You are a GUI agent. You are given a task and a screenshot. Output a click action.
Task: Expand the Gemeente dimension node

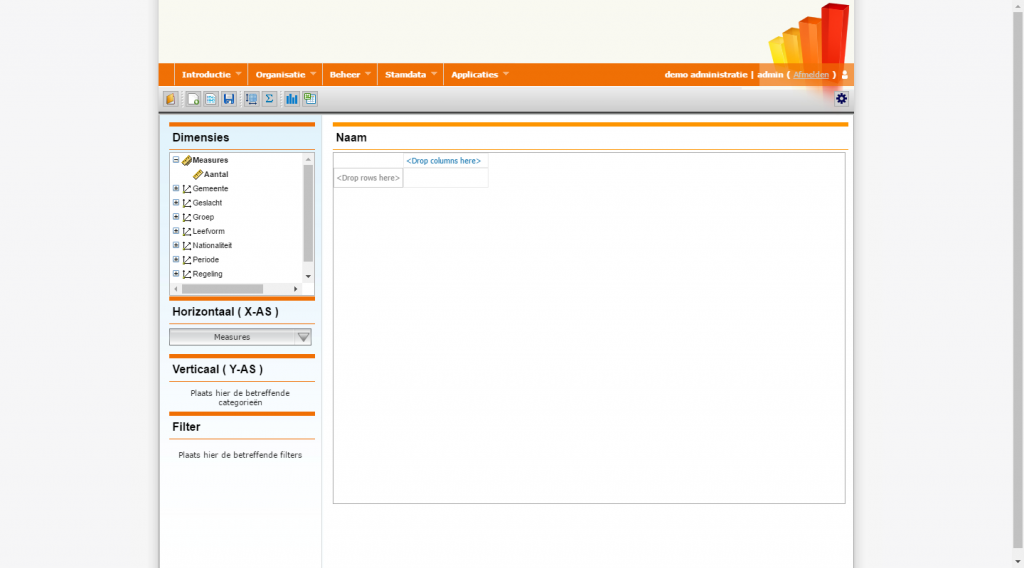176,188
